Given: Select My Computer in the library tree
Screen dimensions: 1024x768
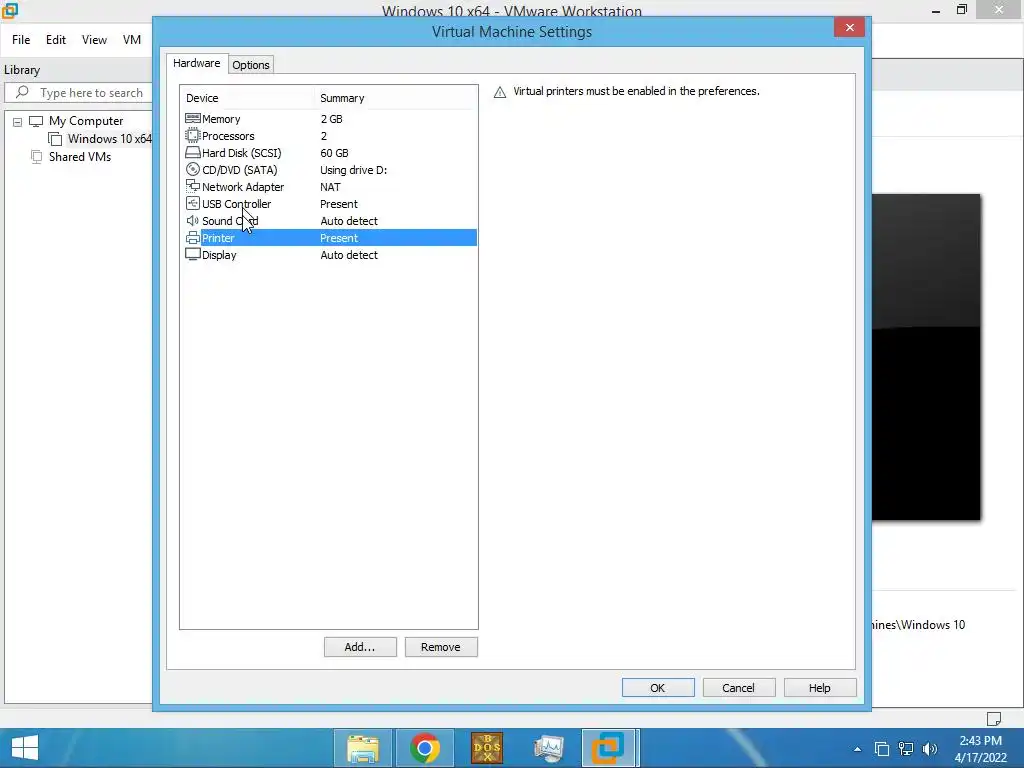Looking at the screenshot, I should coord(86,121).
